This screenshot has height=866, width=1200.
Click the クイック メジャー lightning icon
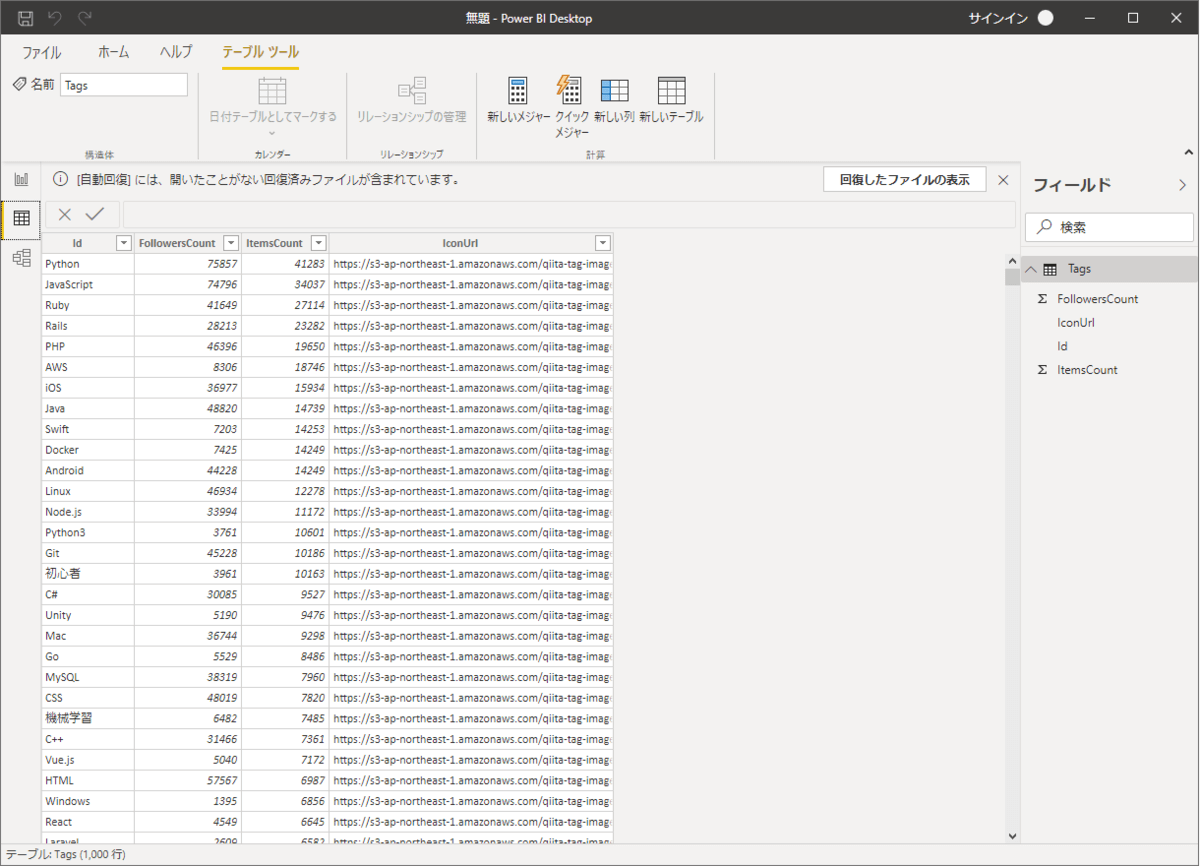[x=569, y=90]
